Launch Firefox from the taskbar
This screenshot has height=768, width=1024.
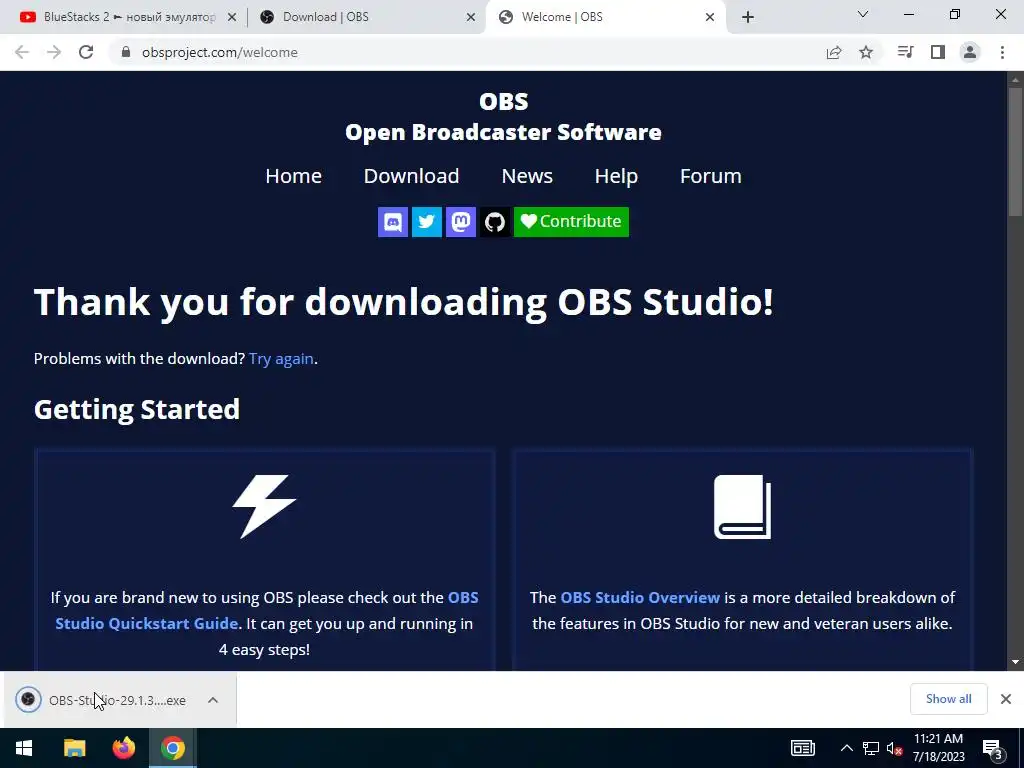pos(123,748)
